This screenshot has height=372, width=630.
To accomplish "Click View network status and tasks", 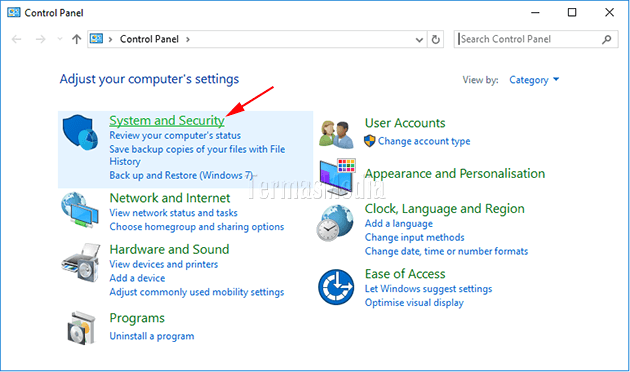I will click(x=174, y=213).
